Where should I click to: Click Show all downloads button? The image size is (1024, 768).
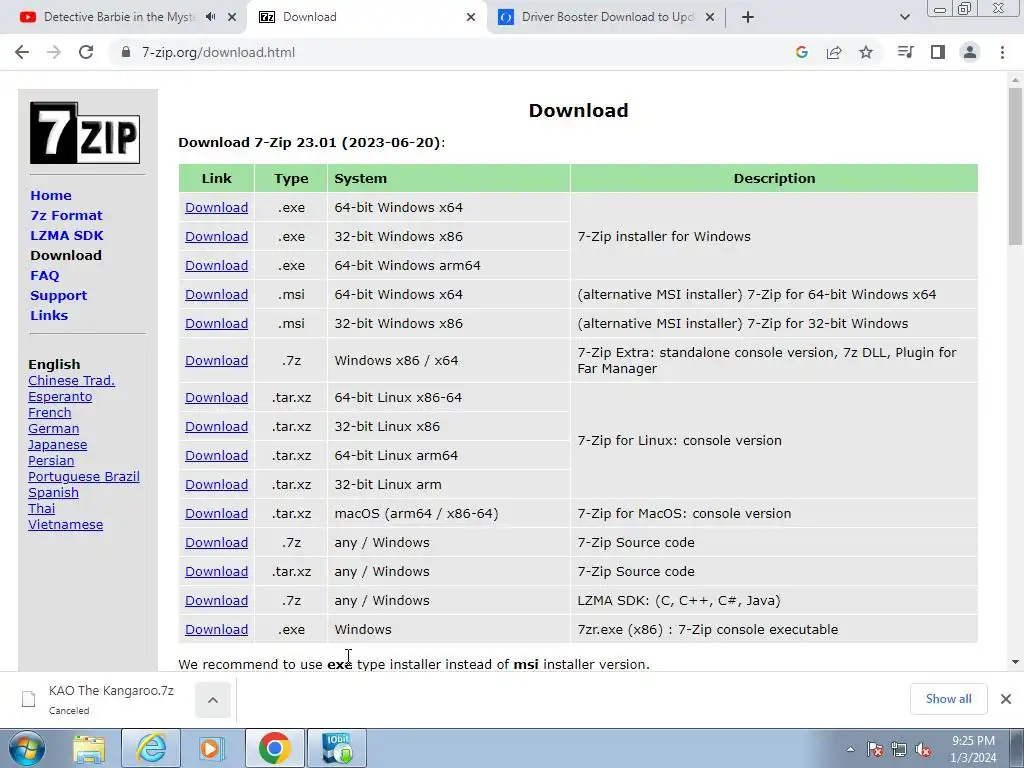tap(948, 699)
